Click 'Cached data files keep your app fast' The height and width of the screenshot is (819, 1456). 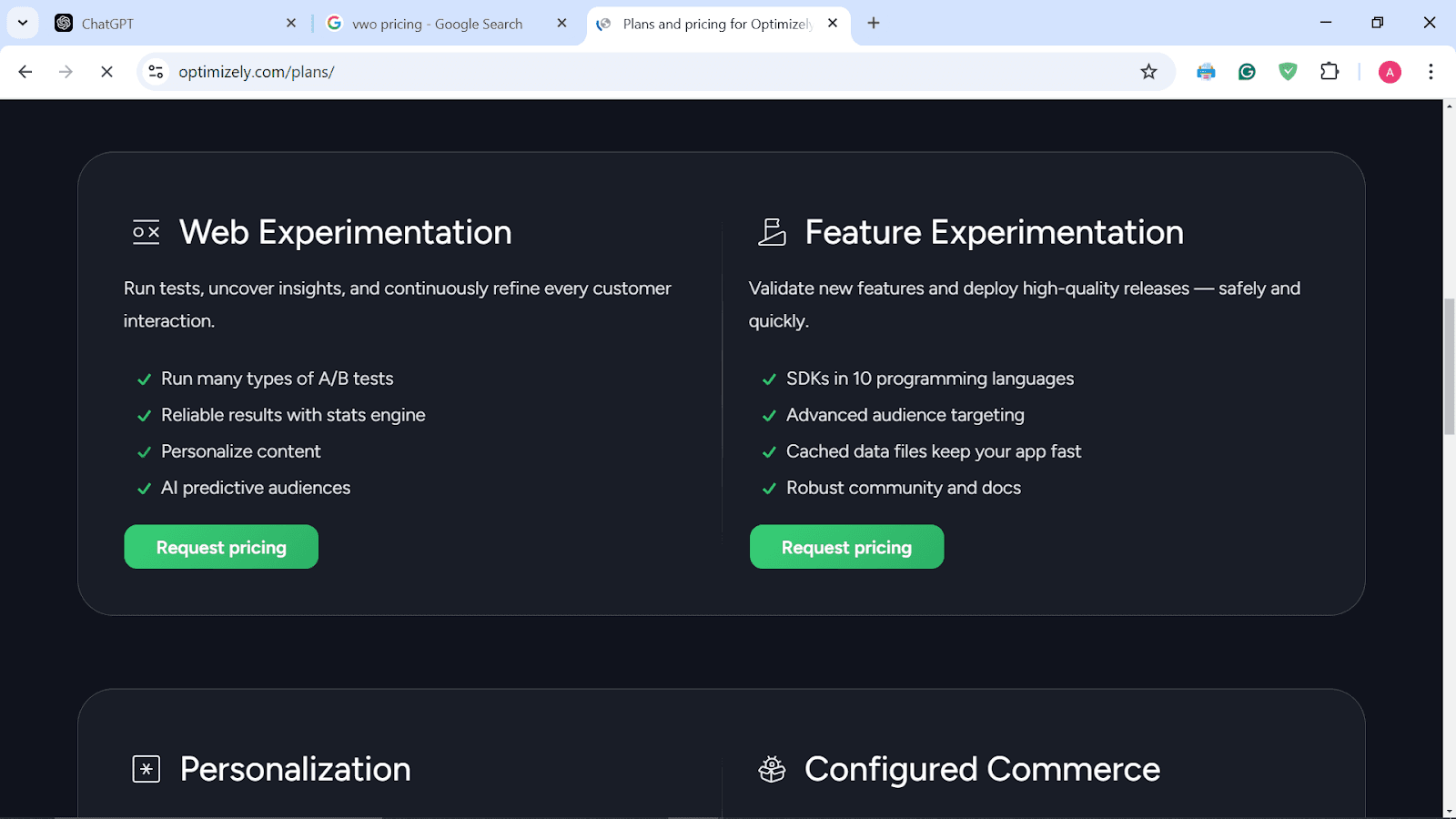934,451
